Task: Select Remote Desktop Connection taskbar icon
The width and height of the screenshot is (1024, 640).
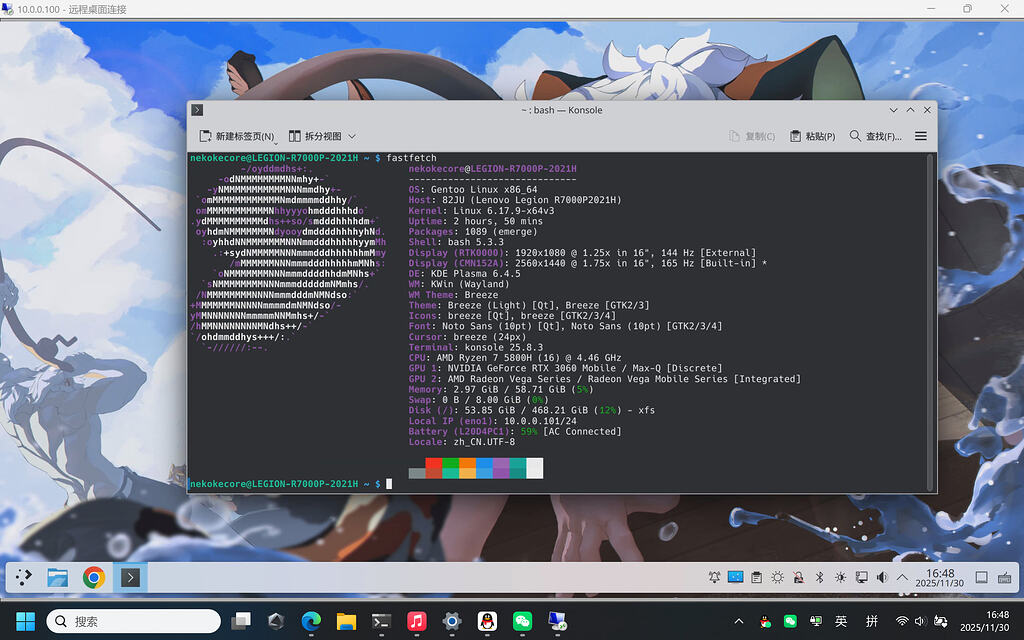Action: coord(557,621)
